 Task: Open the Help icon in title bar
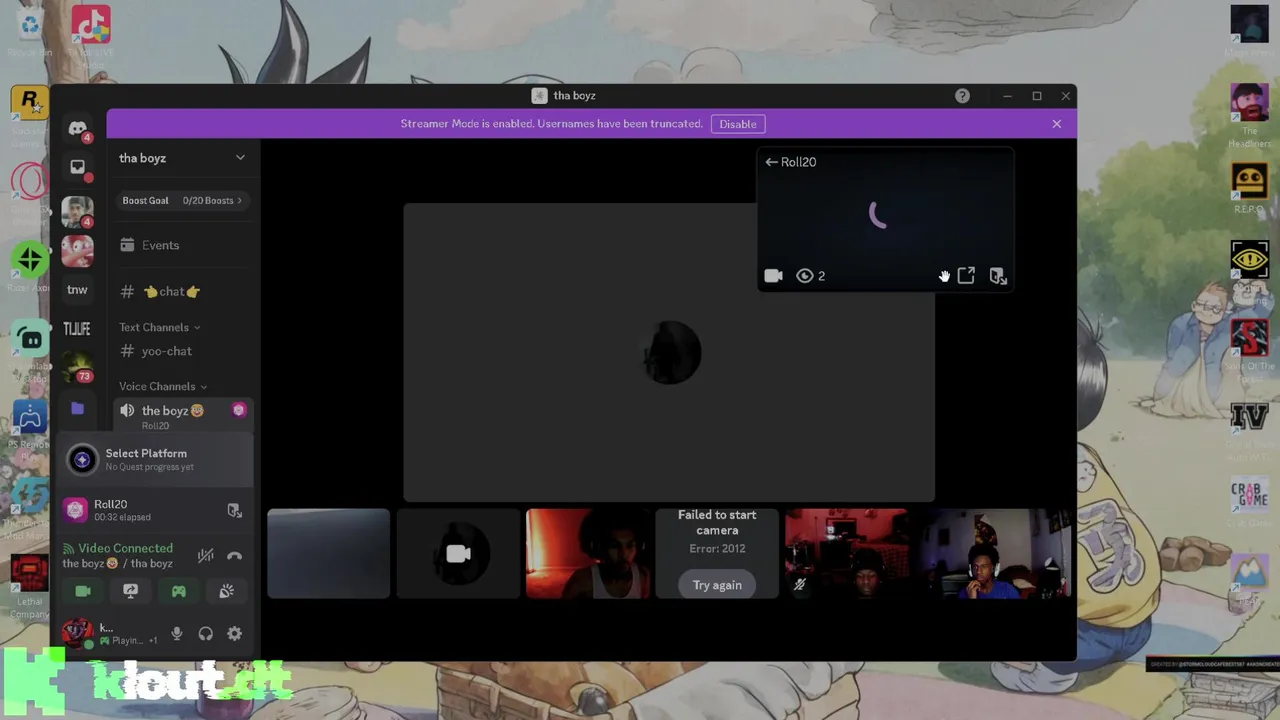962,96
